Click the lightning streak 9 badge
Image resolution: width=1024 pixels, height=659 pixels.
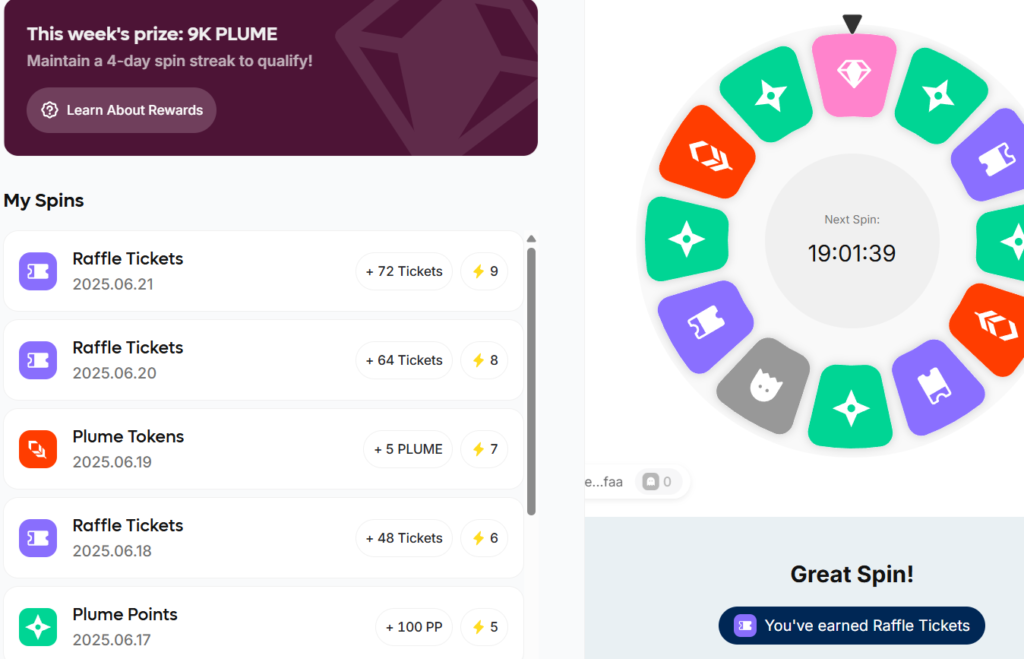click(485, 271)
